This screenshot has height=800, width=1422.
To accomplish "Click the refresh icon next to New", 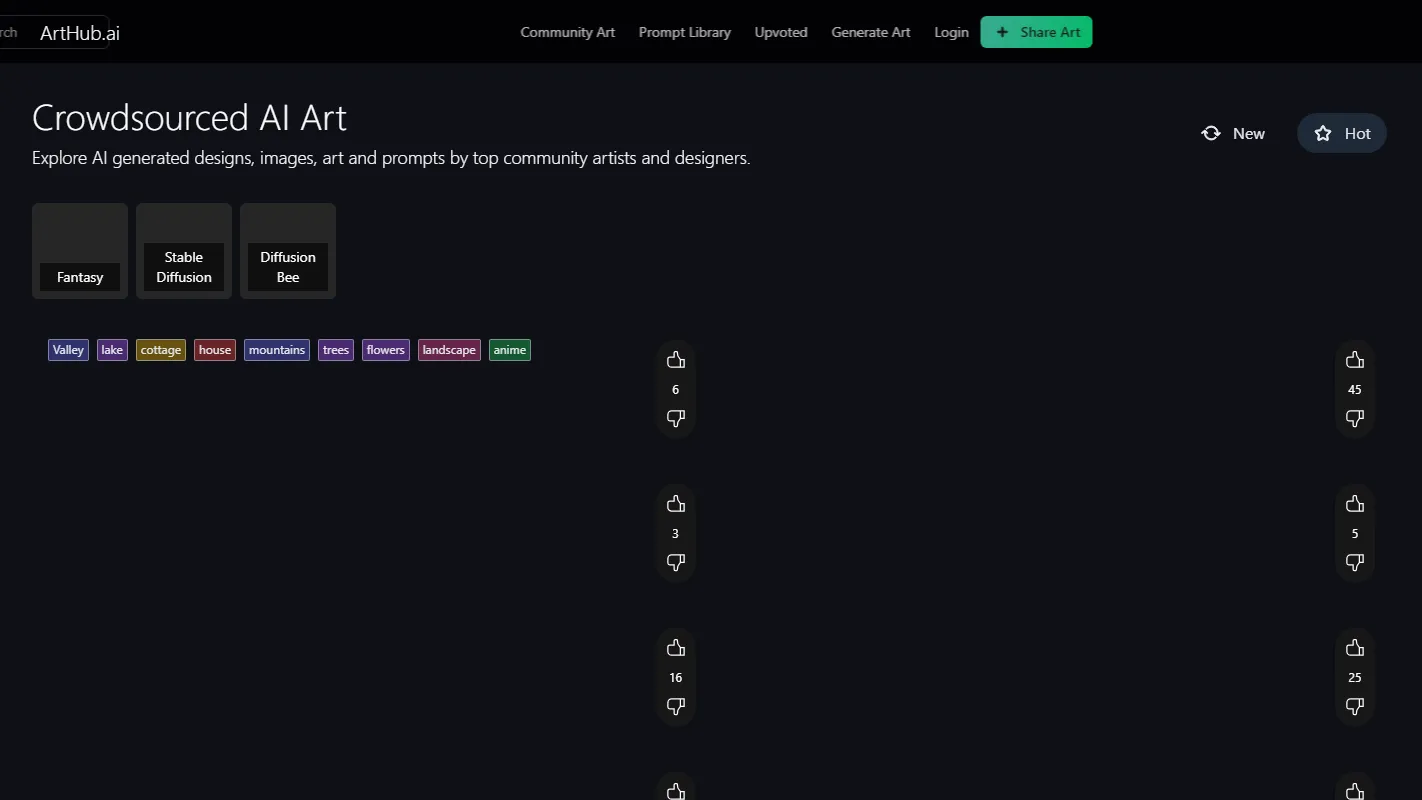I will [1210, 133].
